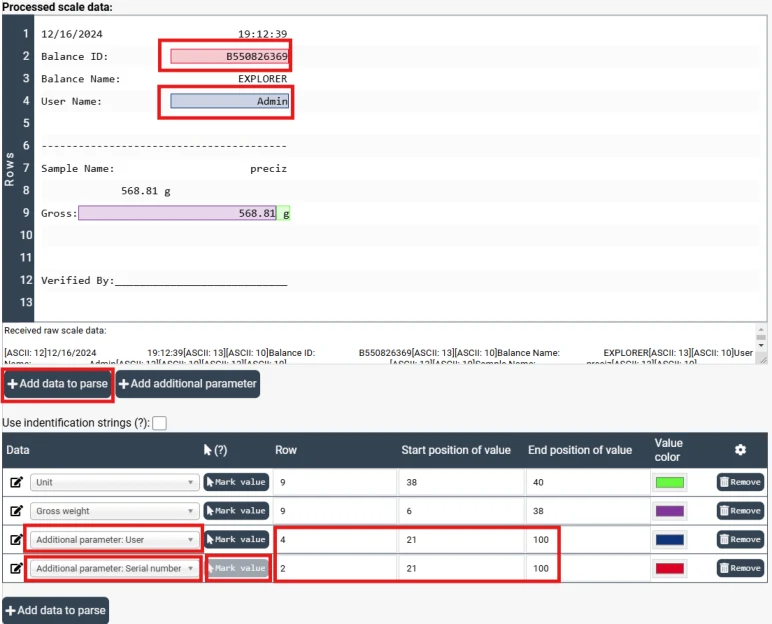Click the End position of value header

coord(580,450)
